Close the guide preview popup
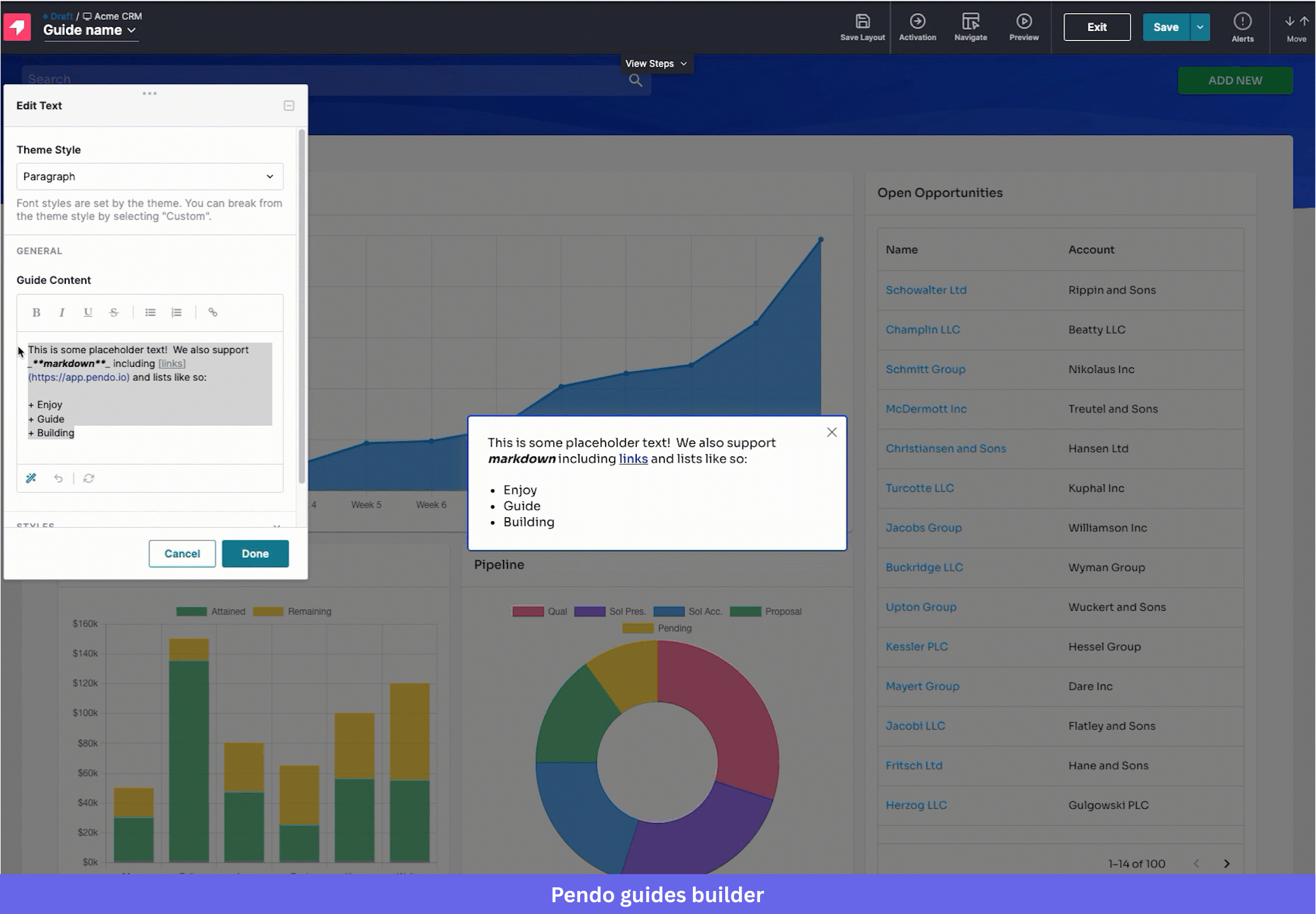This screenshot has width=1316, height=914. point(832,432)
